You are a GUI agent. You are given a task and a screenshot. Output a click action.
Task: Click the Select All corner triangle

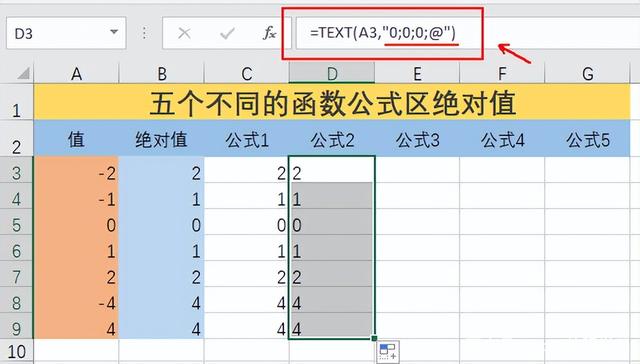[x=23, y=73]
